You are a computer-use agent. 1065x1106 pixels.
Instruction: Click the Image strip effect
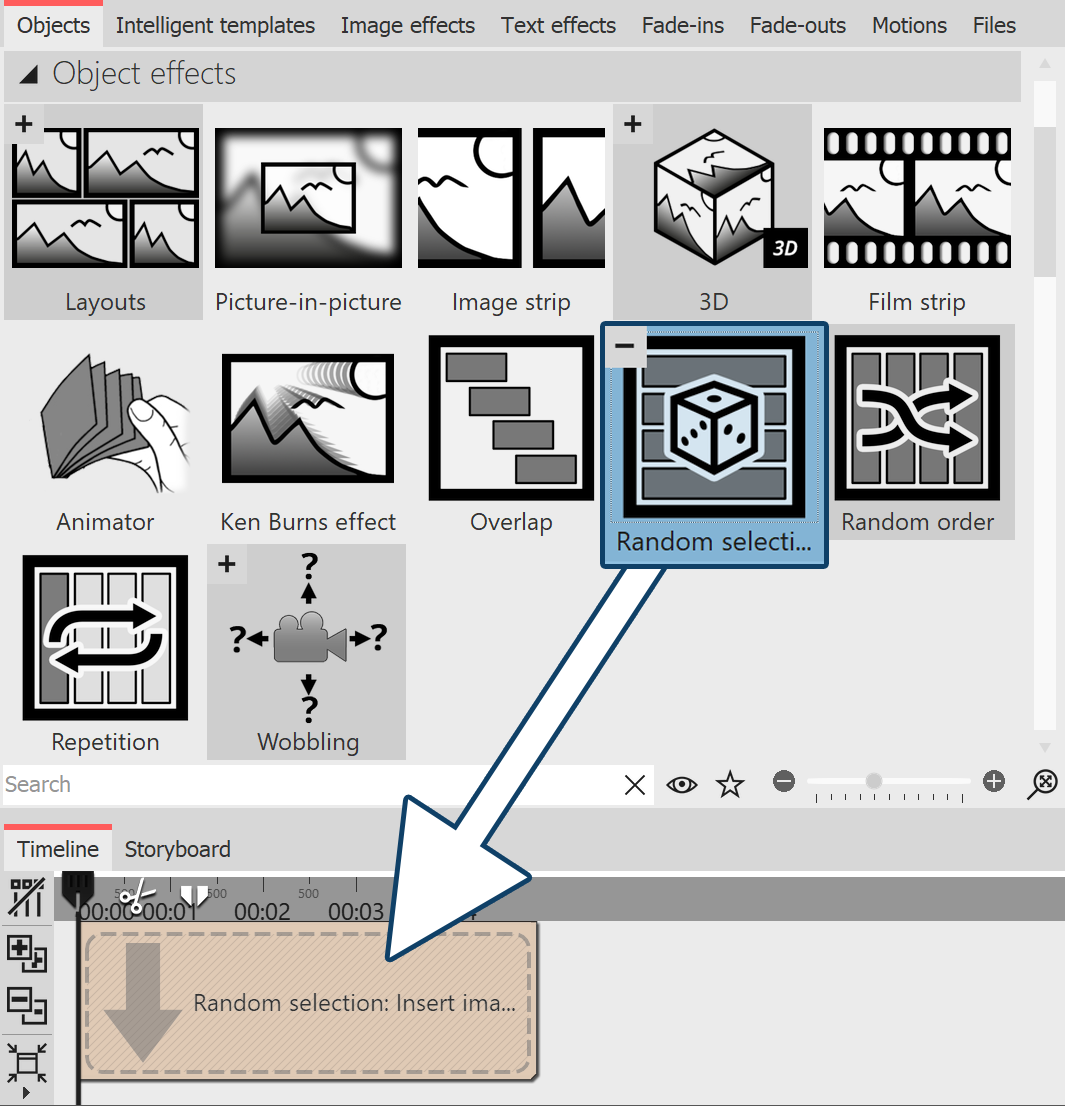click(x=511, y=198)
